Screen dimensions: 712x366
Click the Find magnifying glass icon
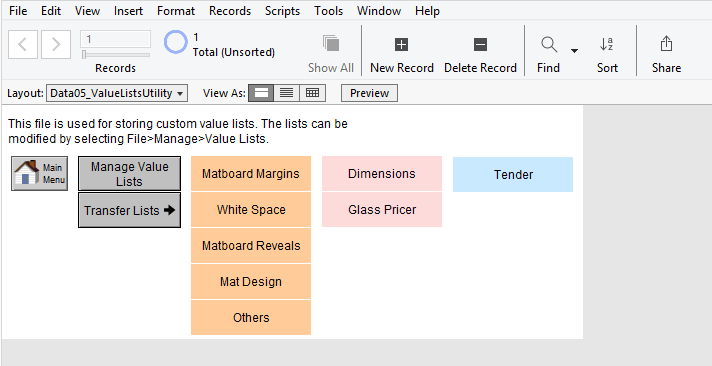click(x=549, y=45)
